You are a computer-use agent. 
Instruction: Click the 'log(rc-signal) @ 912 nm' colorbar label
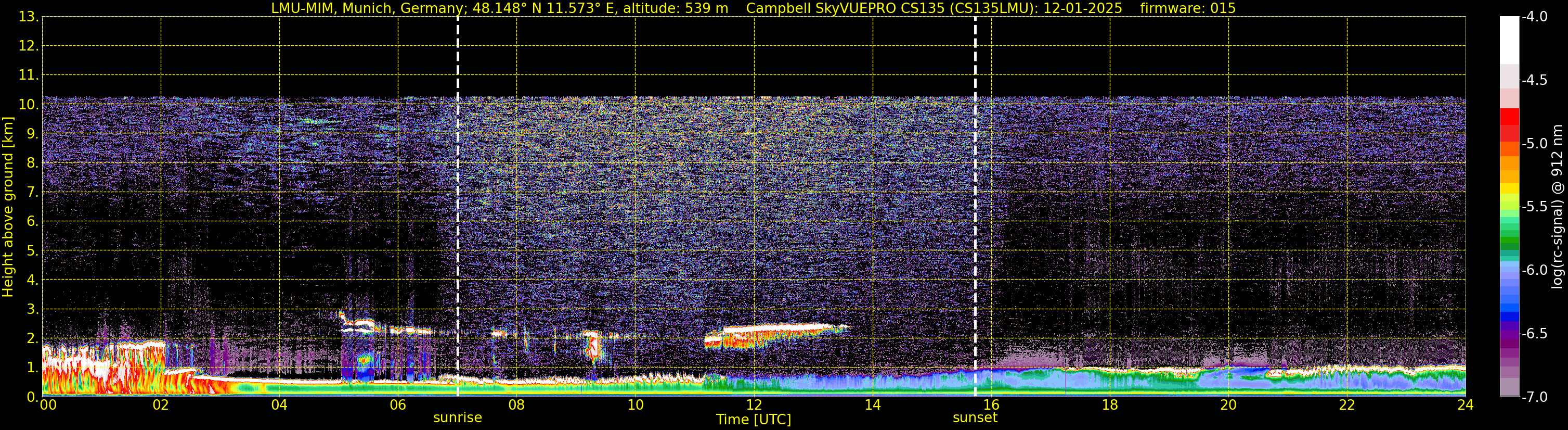pyautogui.click(x=1557, y=207)
